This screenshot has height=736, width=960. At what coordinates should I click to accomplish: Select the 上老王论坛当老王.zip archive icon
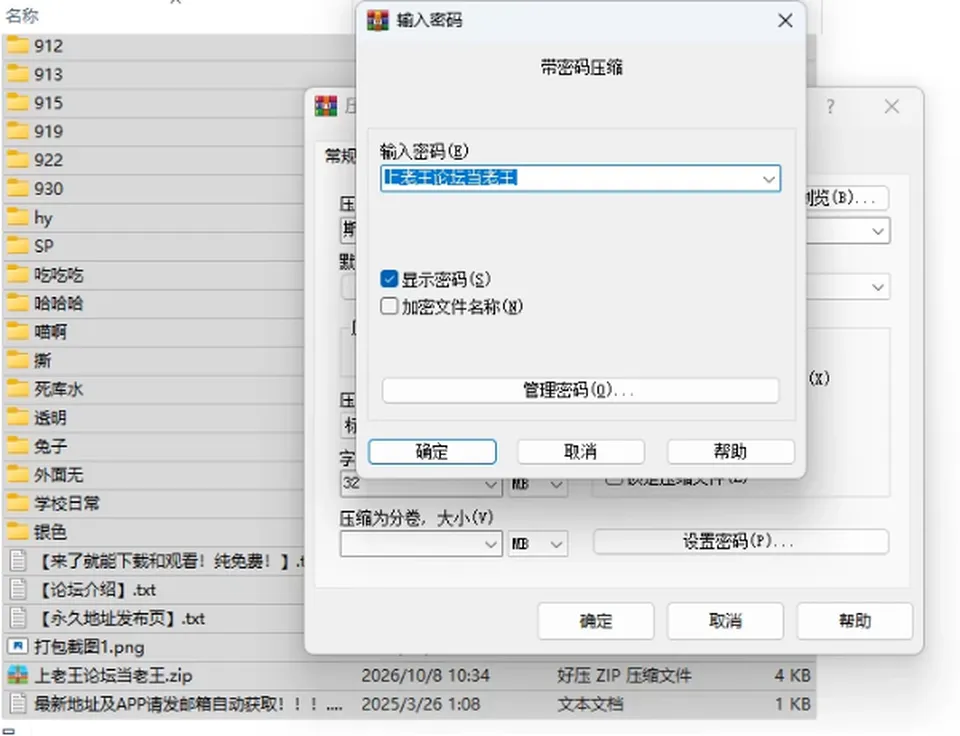click(x=17, y=675)
